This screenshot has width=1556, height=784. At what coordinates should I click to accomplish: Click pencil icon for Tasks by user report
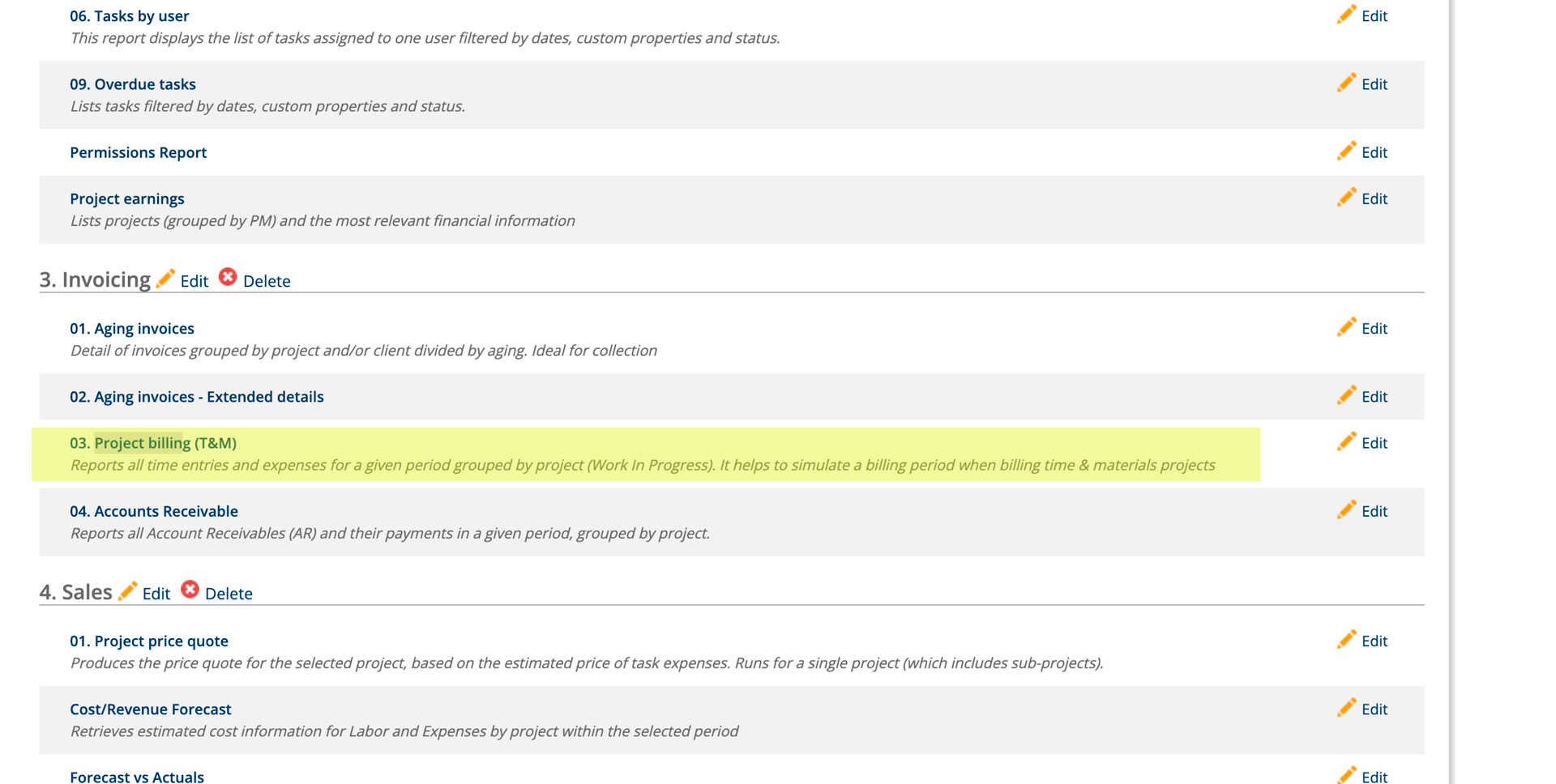(x=1346, y=15)
